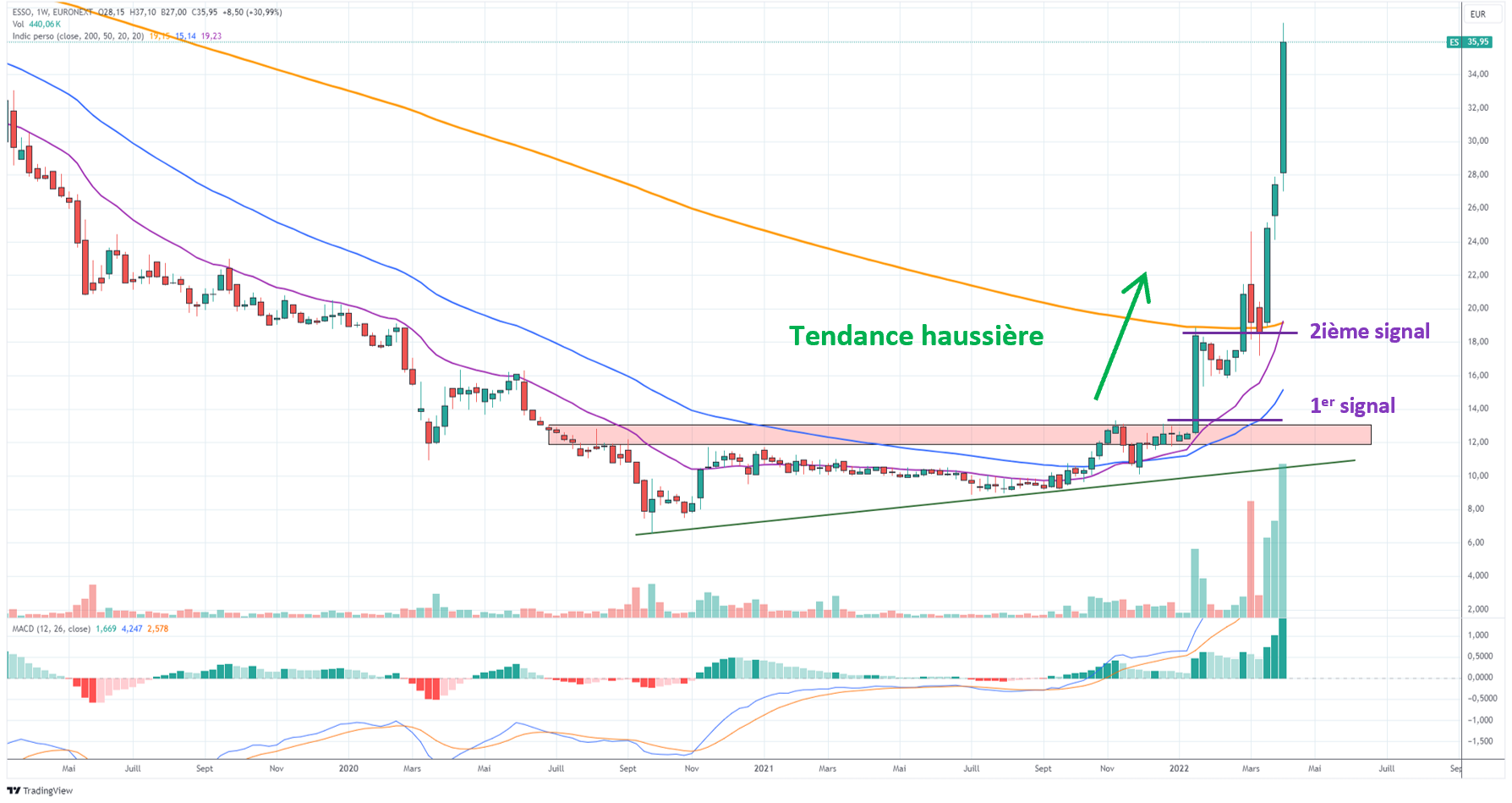Click the 2020 label on time axis
The height and width of the screenshot is (803, 1512).
348,768
